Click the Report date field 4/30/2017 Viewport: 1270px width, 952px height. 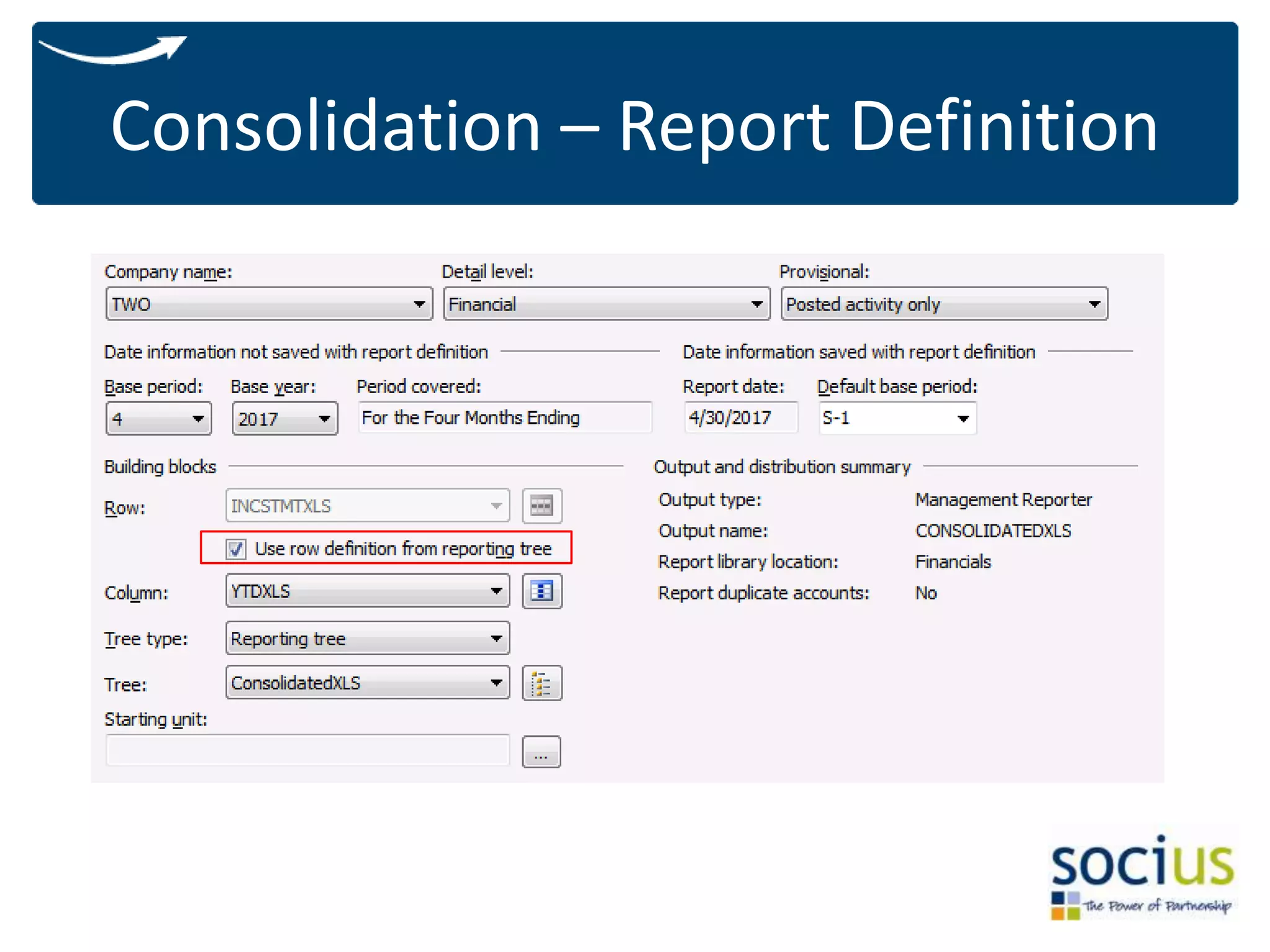[x=739, y=418]
